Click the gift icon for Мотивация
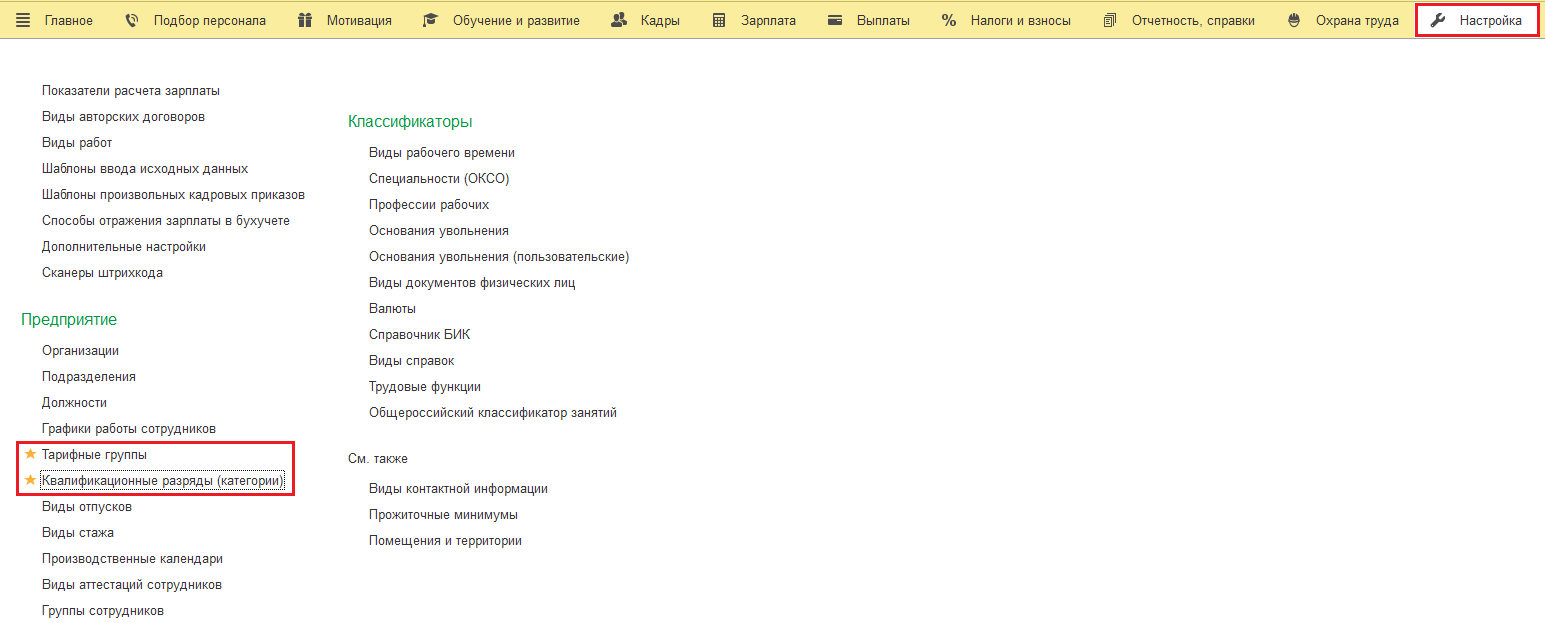1545x623 pixels. pos(305,20)
